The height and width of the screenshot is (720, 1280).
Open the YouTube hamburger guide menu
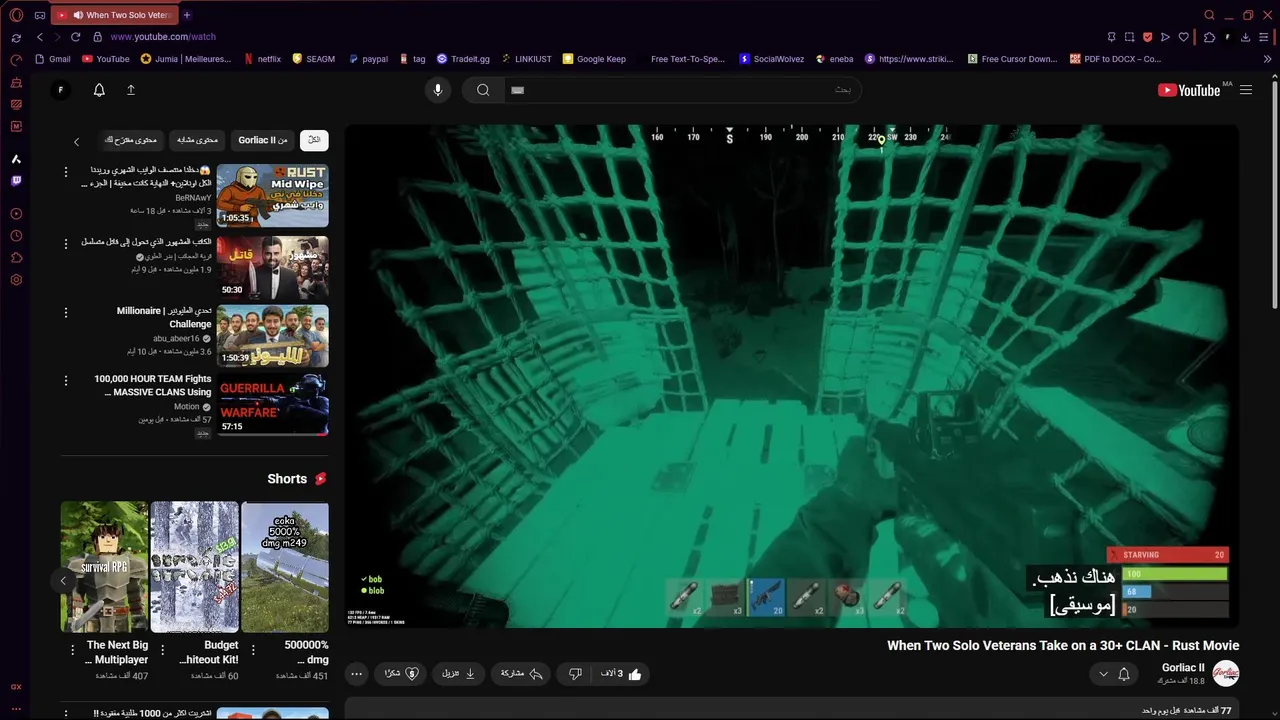[x=1246, y=90]
